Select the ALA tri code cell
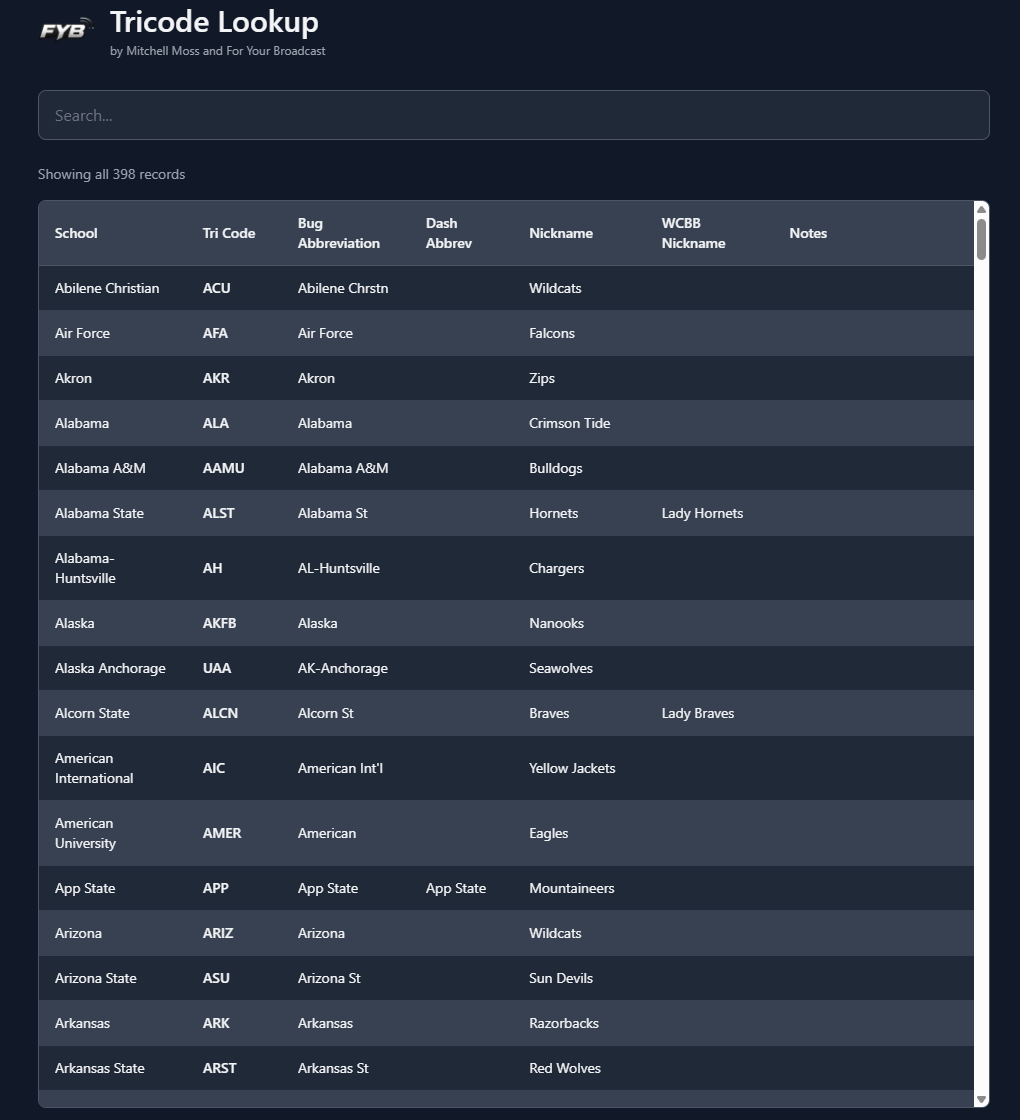1020x1120 pixels. tap(216, 423)
